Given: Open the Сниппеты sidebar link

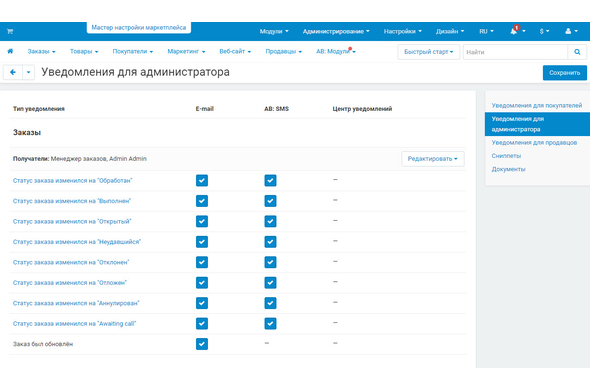Looking at the screenshot, I should [x=506, y=156].
